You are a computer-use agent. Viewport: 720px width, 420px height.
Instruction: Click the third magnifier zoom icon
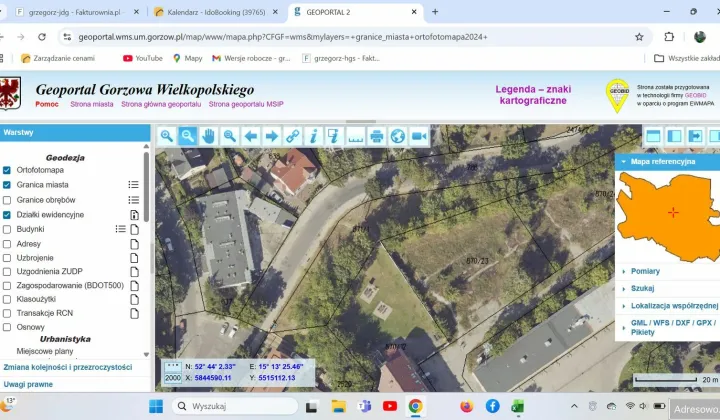click(230, 136)
